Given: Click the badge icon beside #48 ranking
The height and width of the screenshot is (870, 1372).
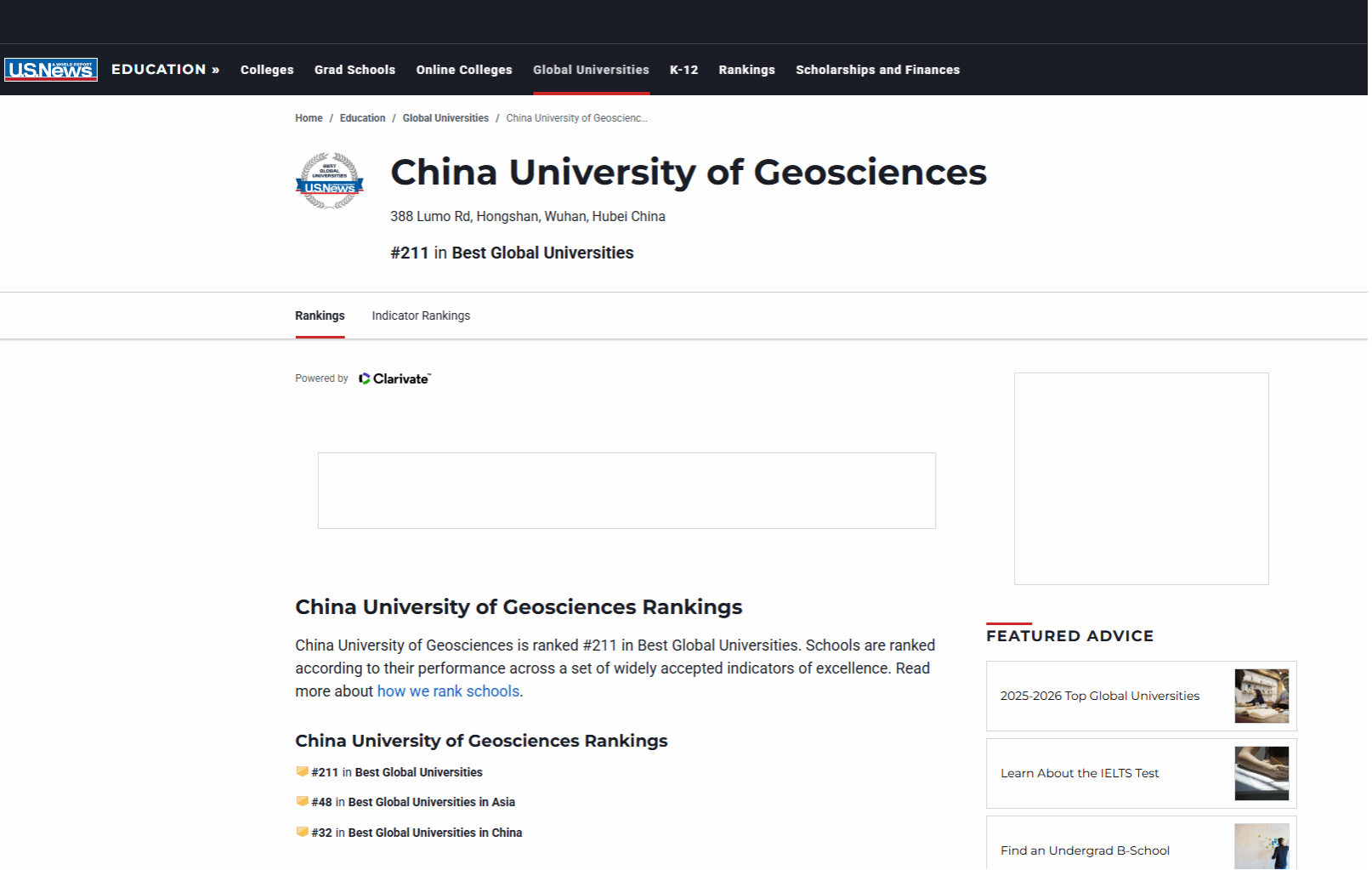Looking at the screenshot, I should (302, 802).
